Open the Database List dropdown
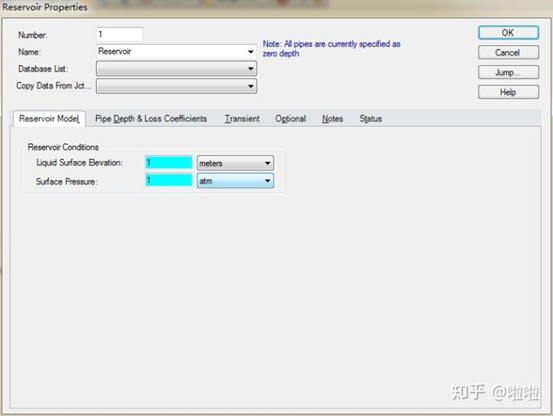553x416 pixels. click(x=176, y=68)
